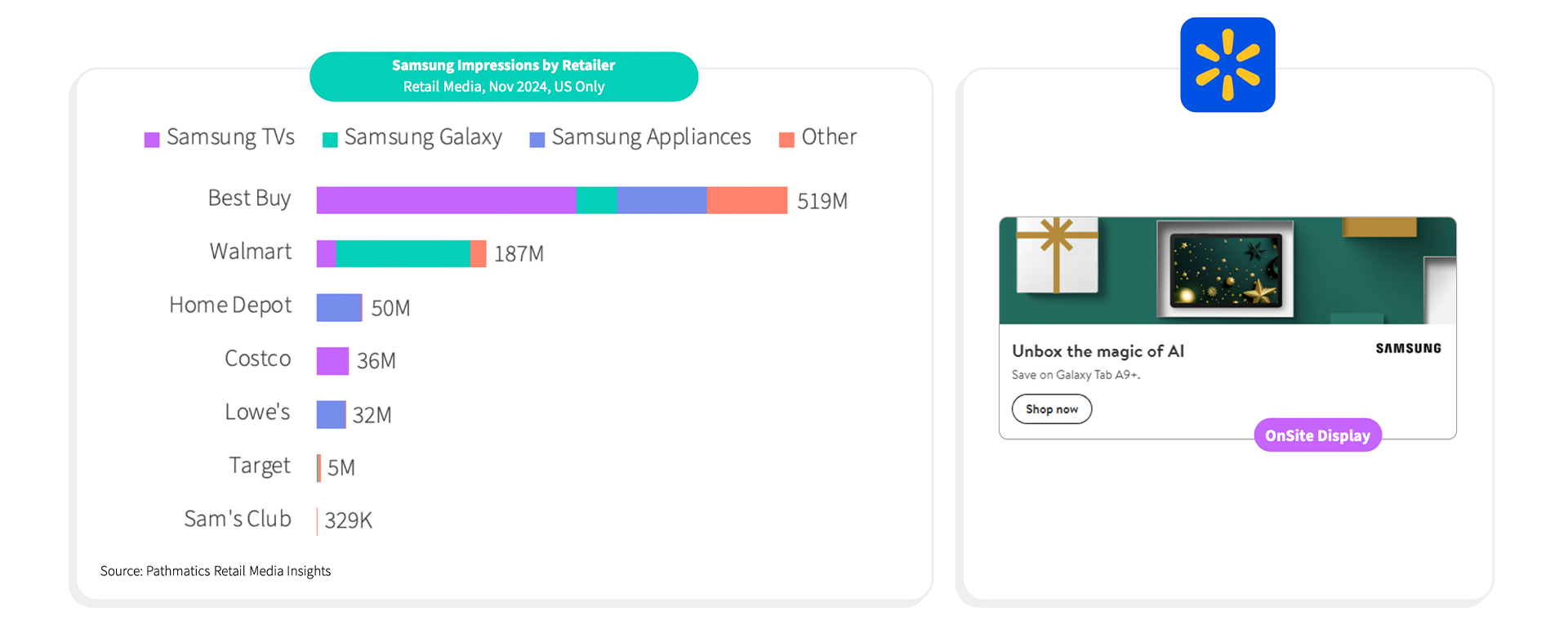
Task: Click the 'Home Depot' row label
Action: click(230, 306)
